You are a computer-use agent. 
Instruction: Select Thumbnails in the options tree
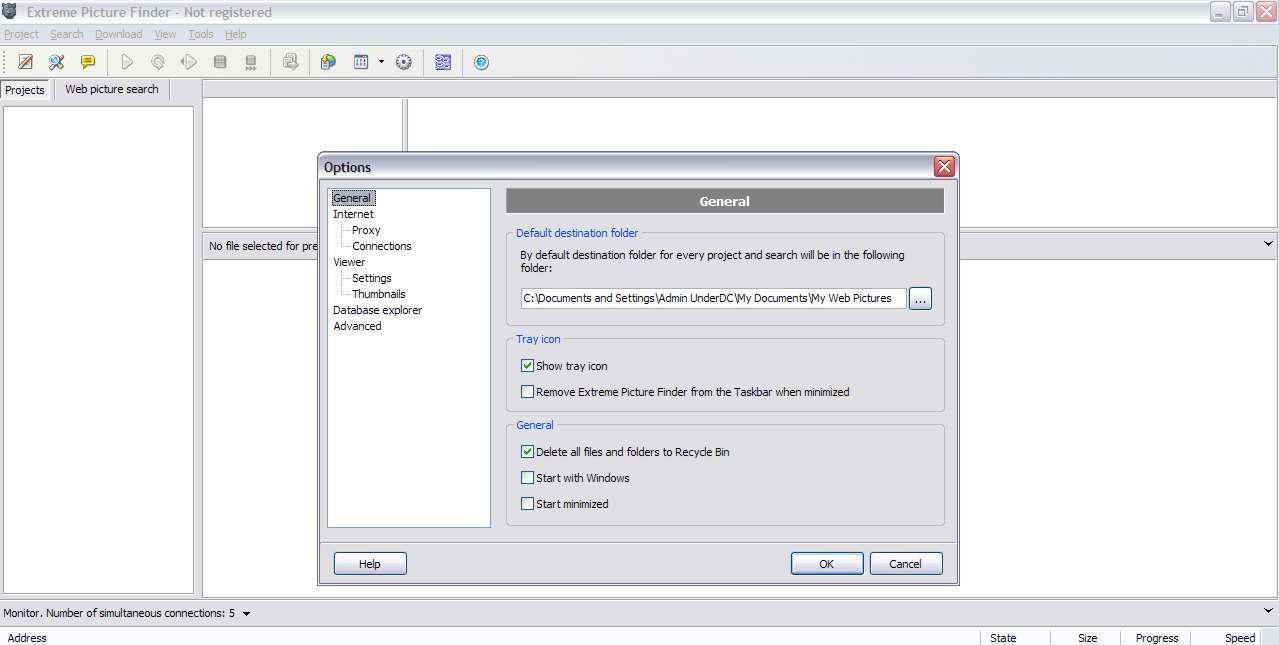(x=379, y=294)
